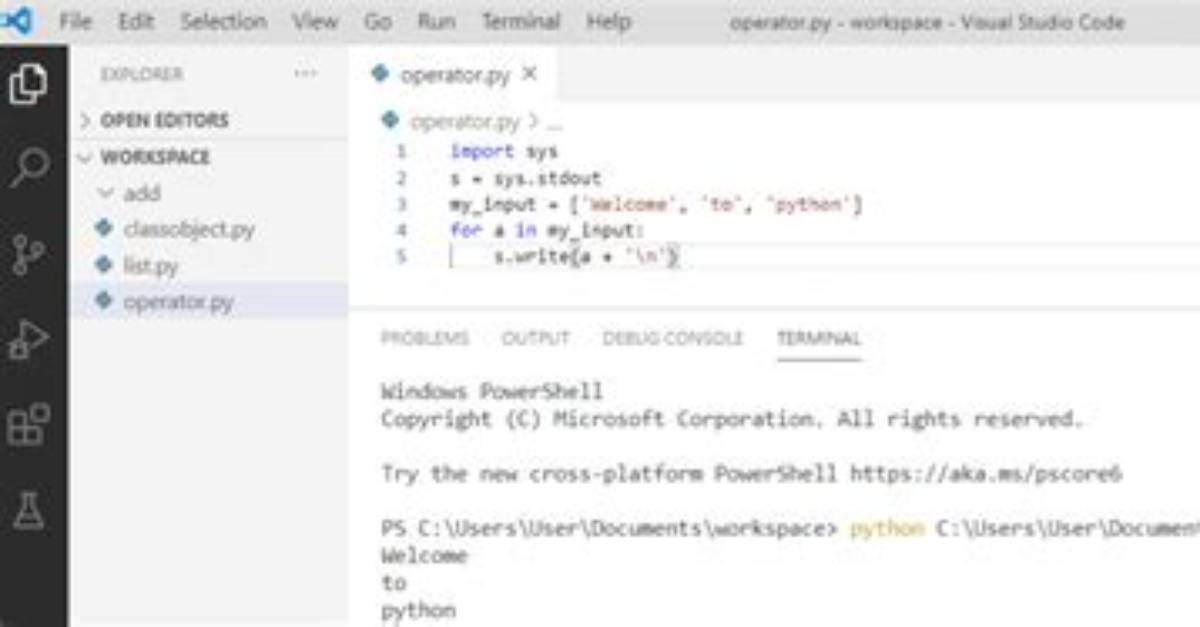Select the Terminal panel tab

coord(819,338)
